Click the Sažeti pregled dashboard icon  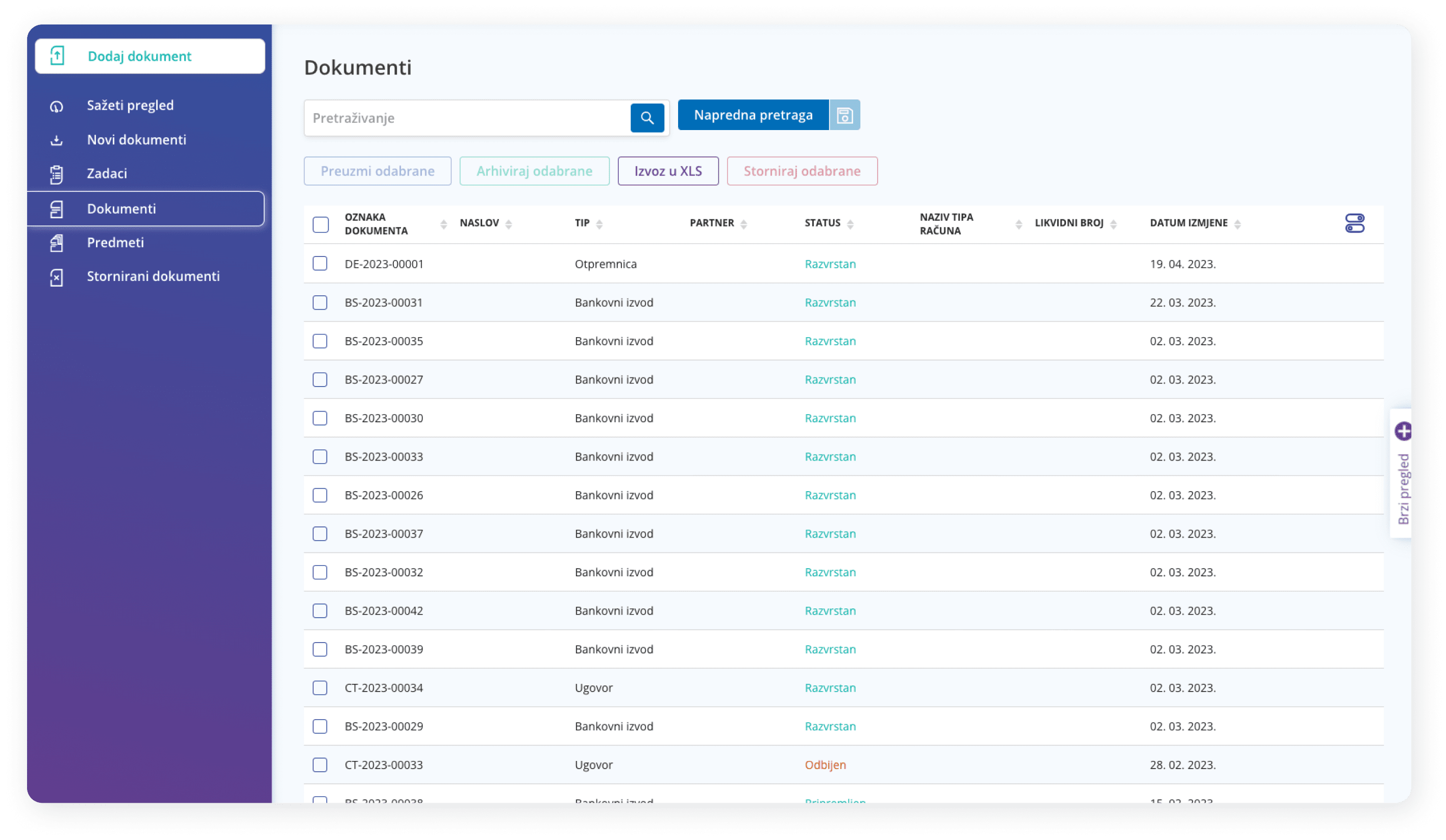pyautogui.click(x=56, y=106)
